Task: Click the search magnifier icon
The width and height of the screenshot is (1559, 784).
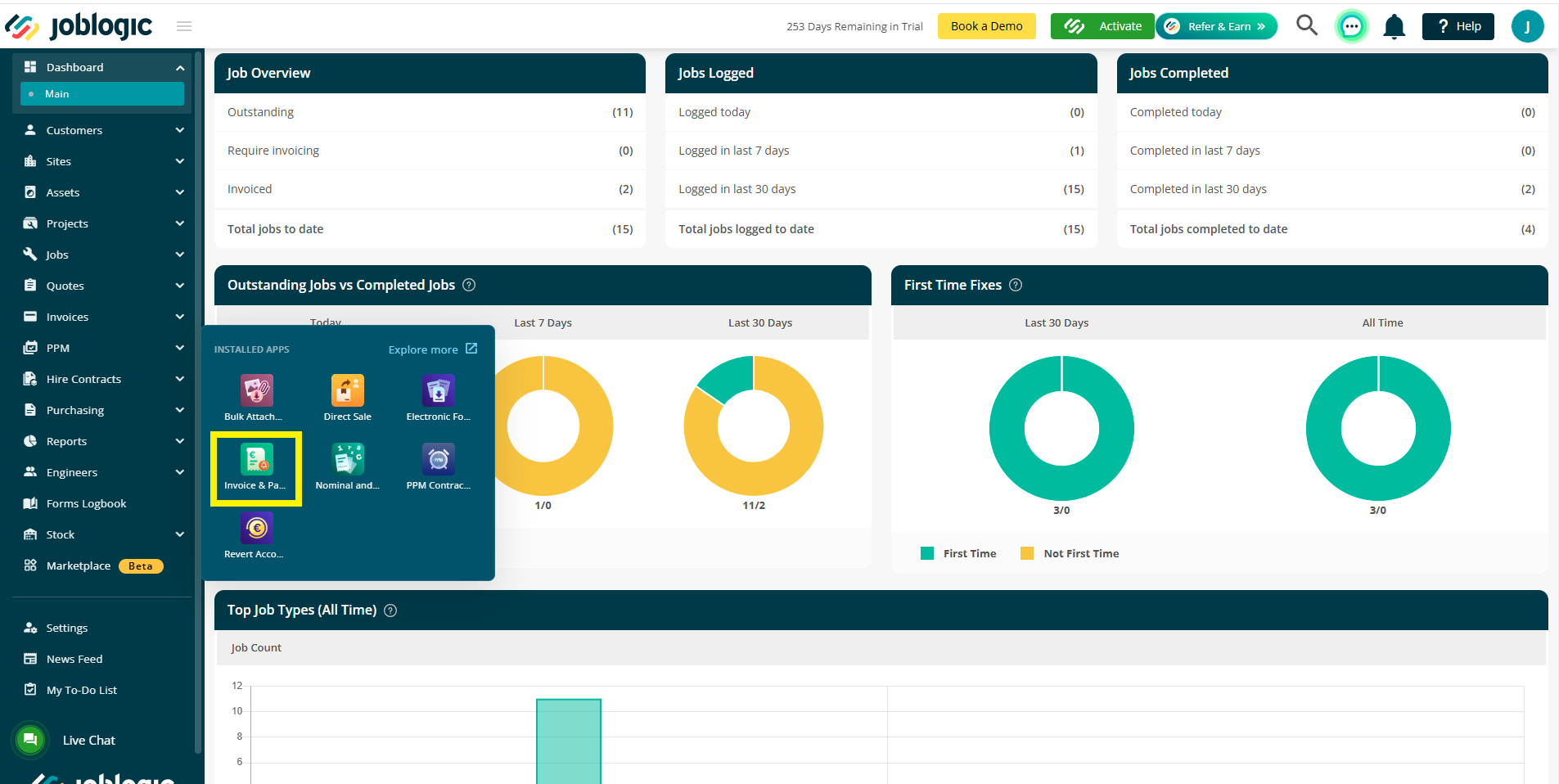Action: [x=1307, y=25]
